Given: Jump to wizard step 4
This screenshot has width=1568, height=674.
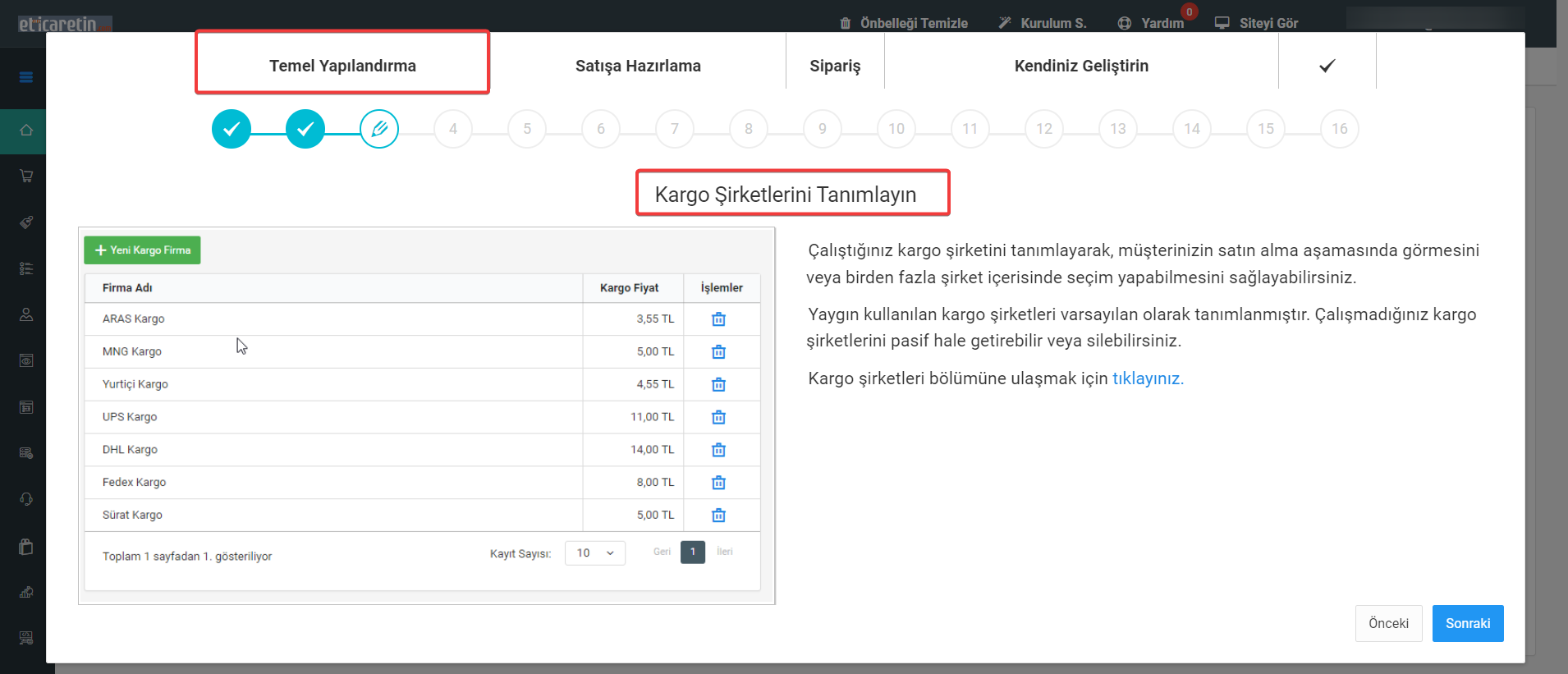Looking at the screenshot, I should coord(453,129).
